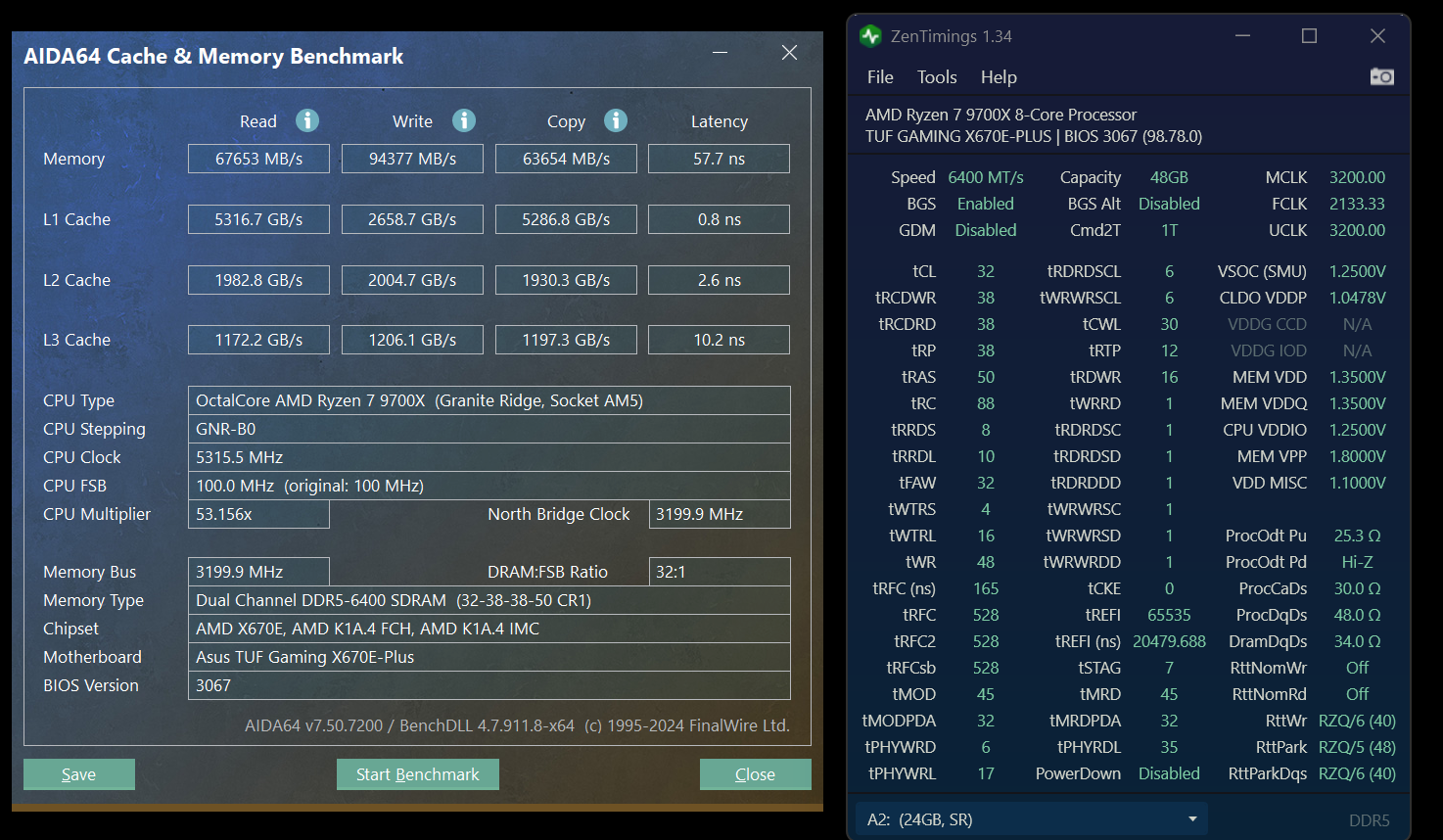Click the L2 Cache Copy 1930.3 GB/s field

click(x=566, y=280)
